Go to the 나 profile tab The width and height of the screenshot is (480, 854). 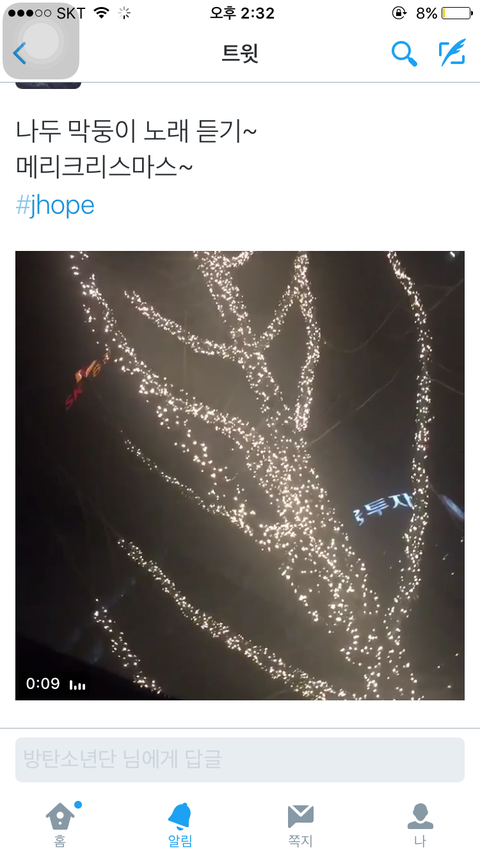(x=420, y=825)
